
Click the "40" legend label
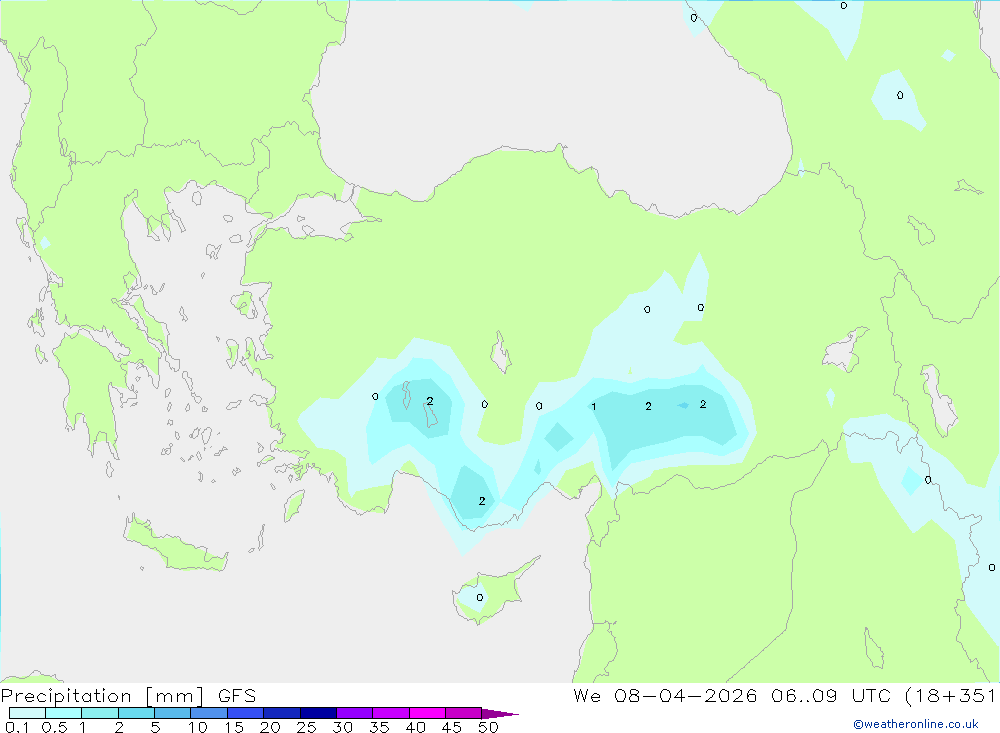pos(415,727)
